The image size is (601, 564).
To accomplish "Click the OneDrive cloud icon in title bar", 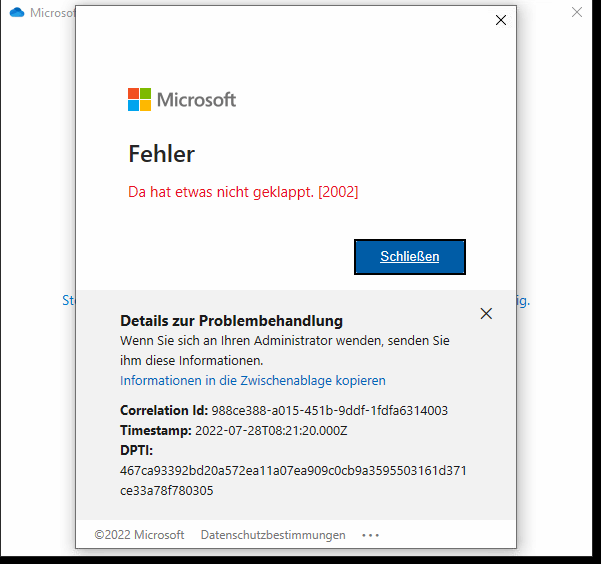I will pos(17,13).
